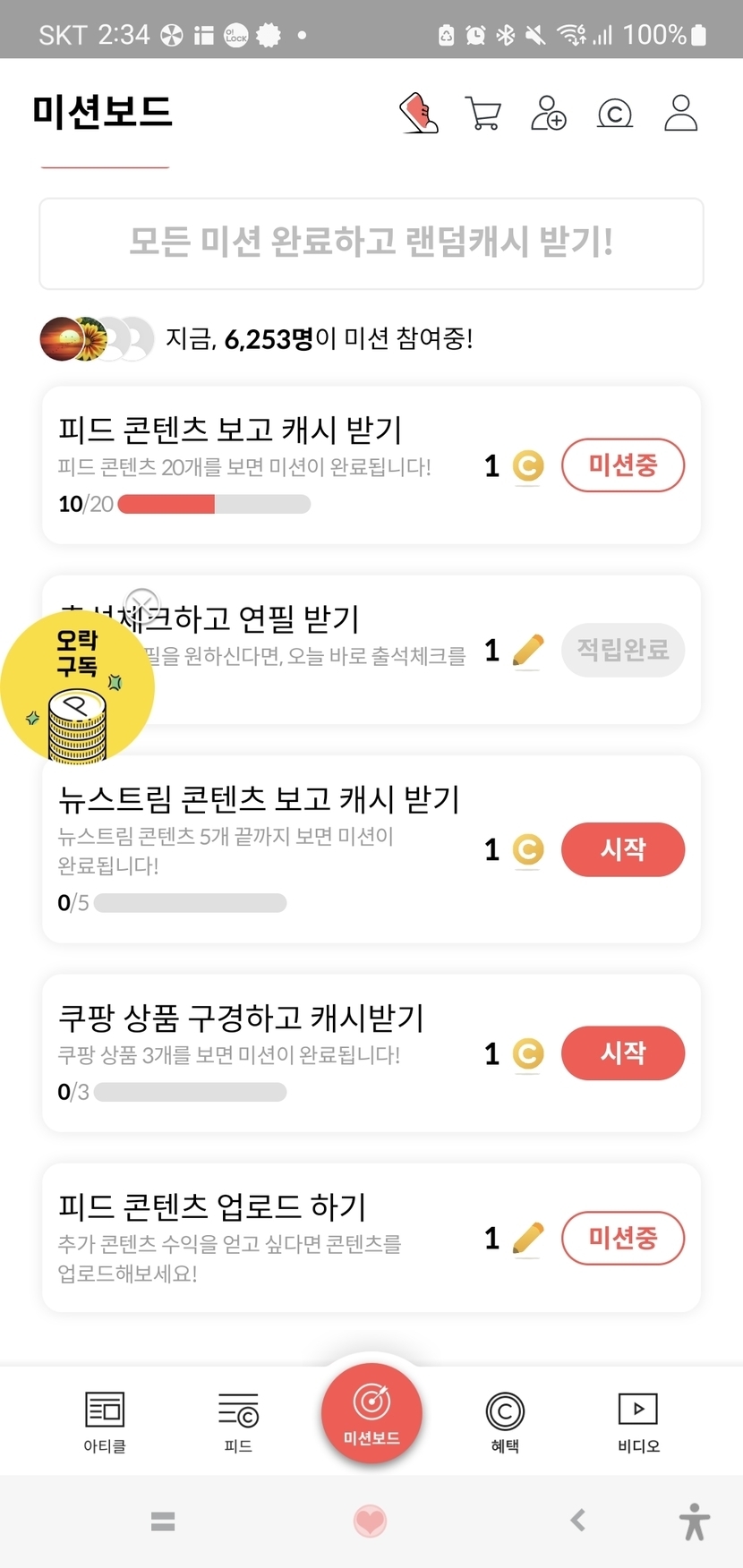Open the 혜택 tab
This screenshot has height=1568, width=743.
tap(505, 1420)
